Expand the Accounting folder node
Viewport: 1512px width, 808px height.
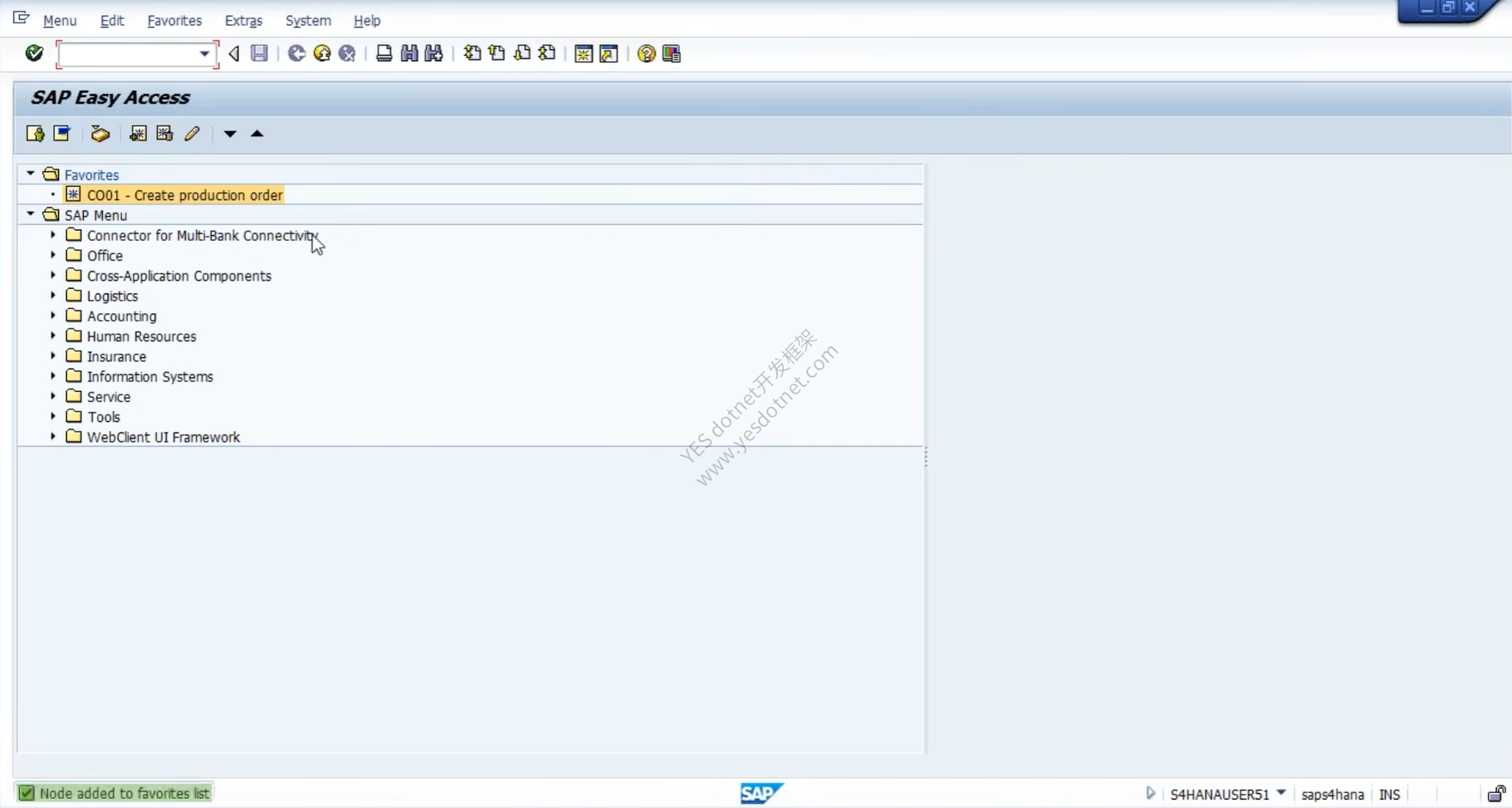click(53, 316)
